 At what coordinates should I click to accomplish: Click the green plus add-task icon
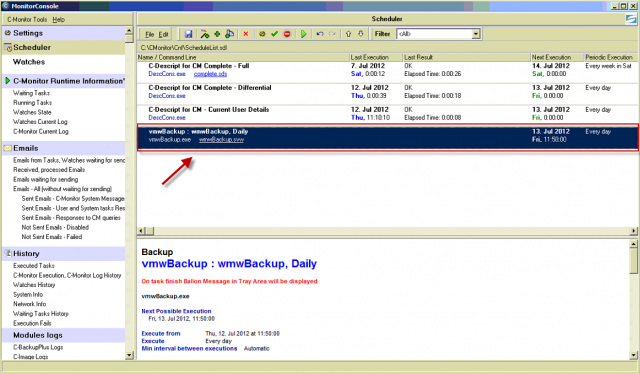(x=217, y=34)
